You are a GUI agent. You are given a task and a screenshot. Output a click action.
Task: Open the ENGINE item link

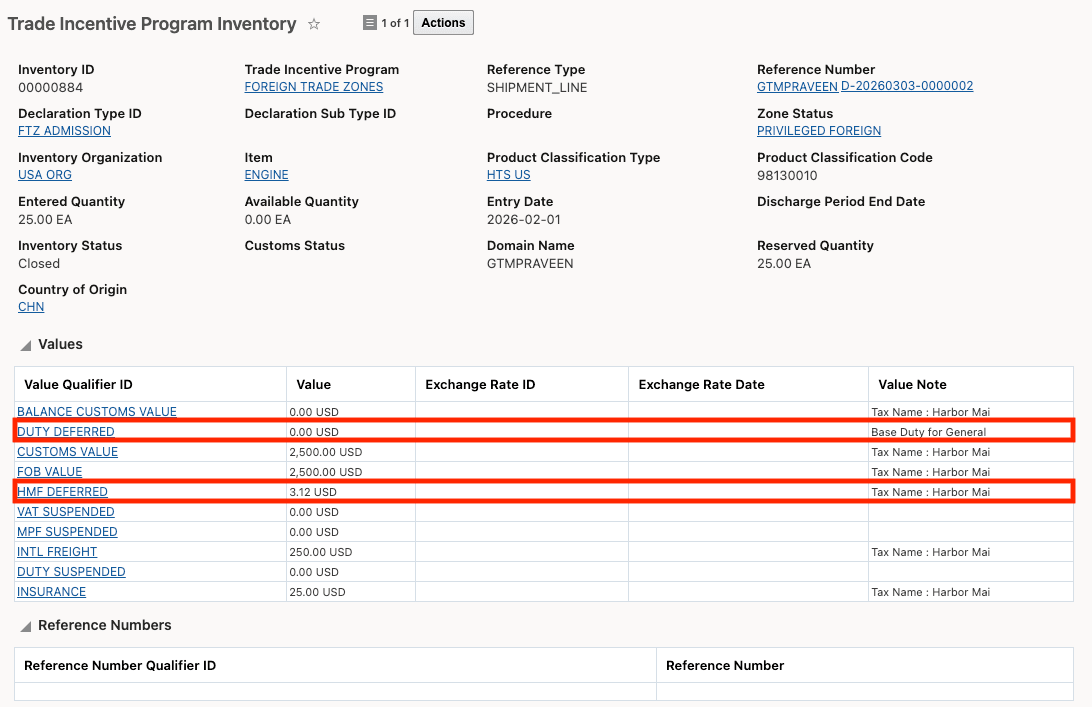coord(265,175)
